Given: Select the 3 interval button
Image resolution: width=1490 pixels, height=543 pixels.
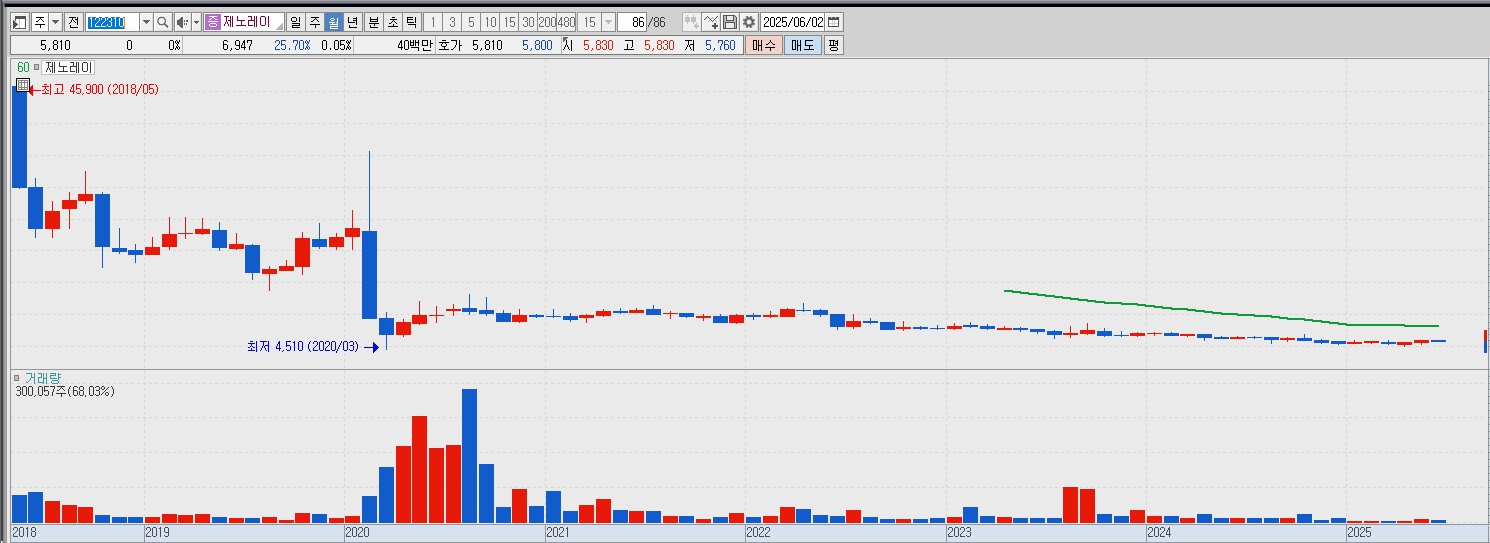Looking at the screenshot, I should click(451, 22).
